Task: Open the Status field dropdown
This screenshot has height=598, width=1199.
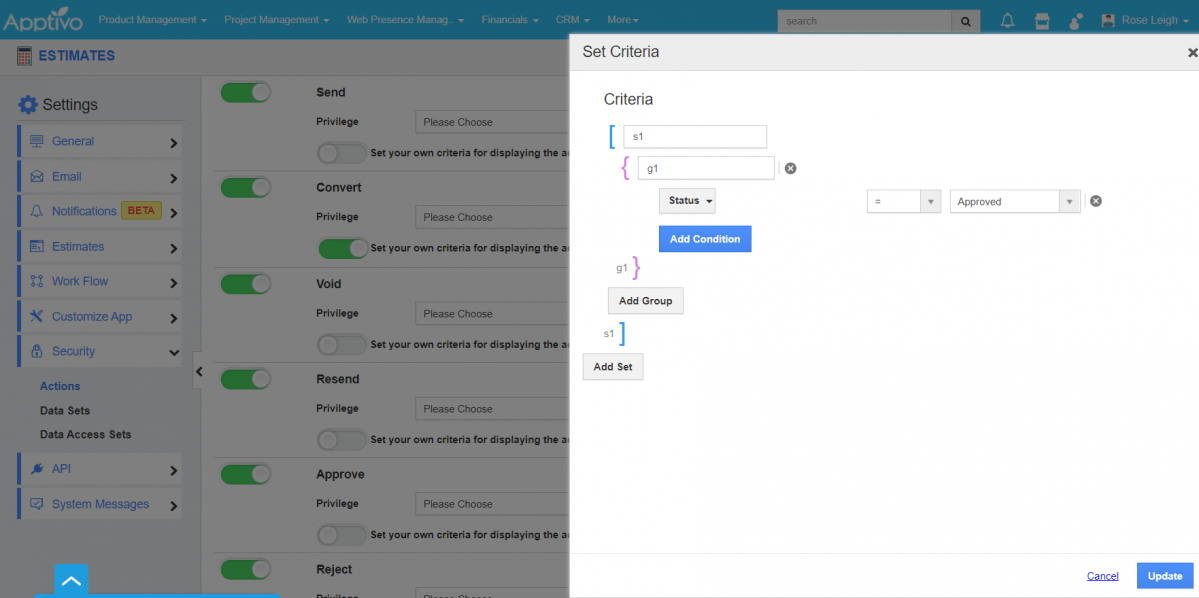Action: click(687, 201)
